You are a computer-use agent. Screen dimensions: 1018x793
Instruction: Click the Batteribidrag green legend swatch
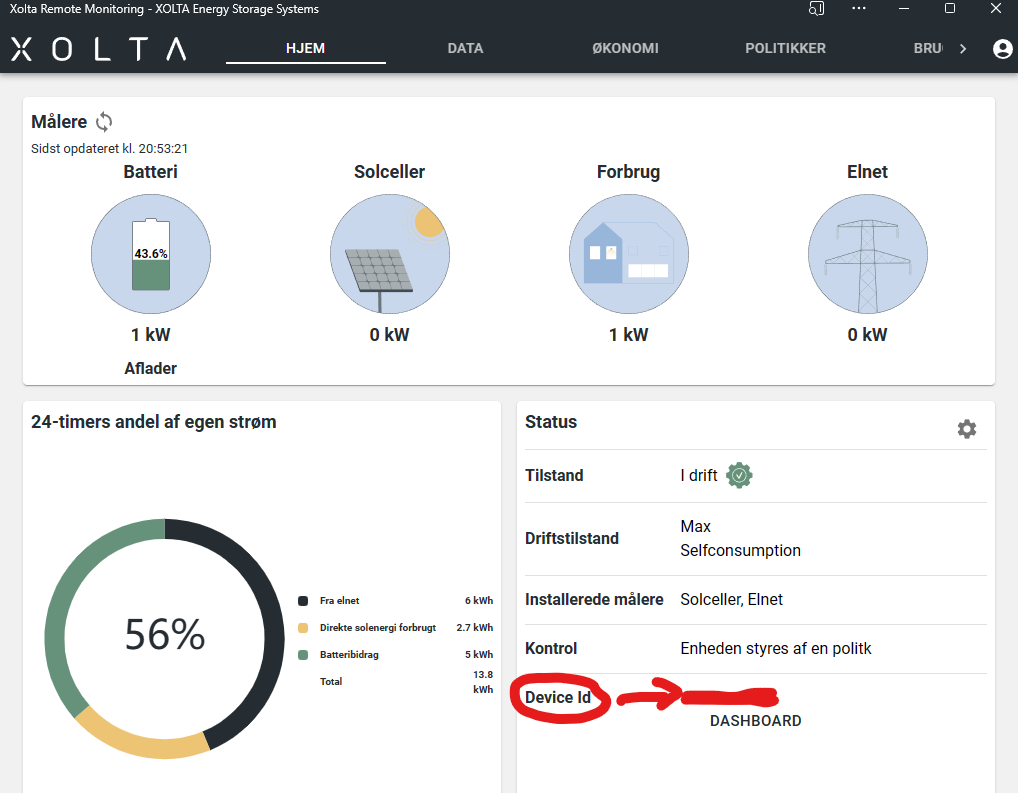(303, 655)
